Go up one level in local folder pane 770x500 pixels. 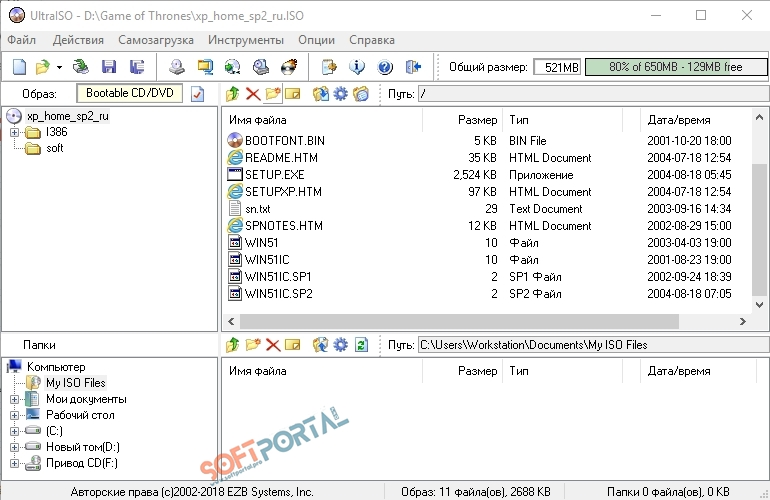(232, 345)
